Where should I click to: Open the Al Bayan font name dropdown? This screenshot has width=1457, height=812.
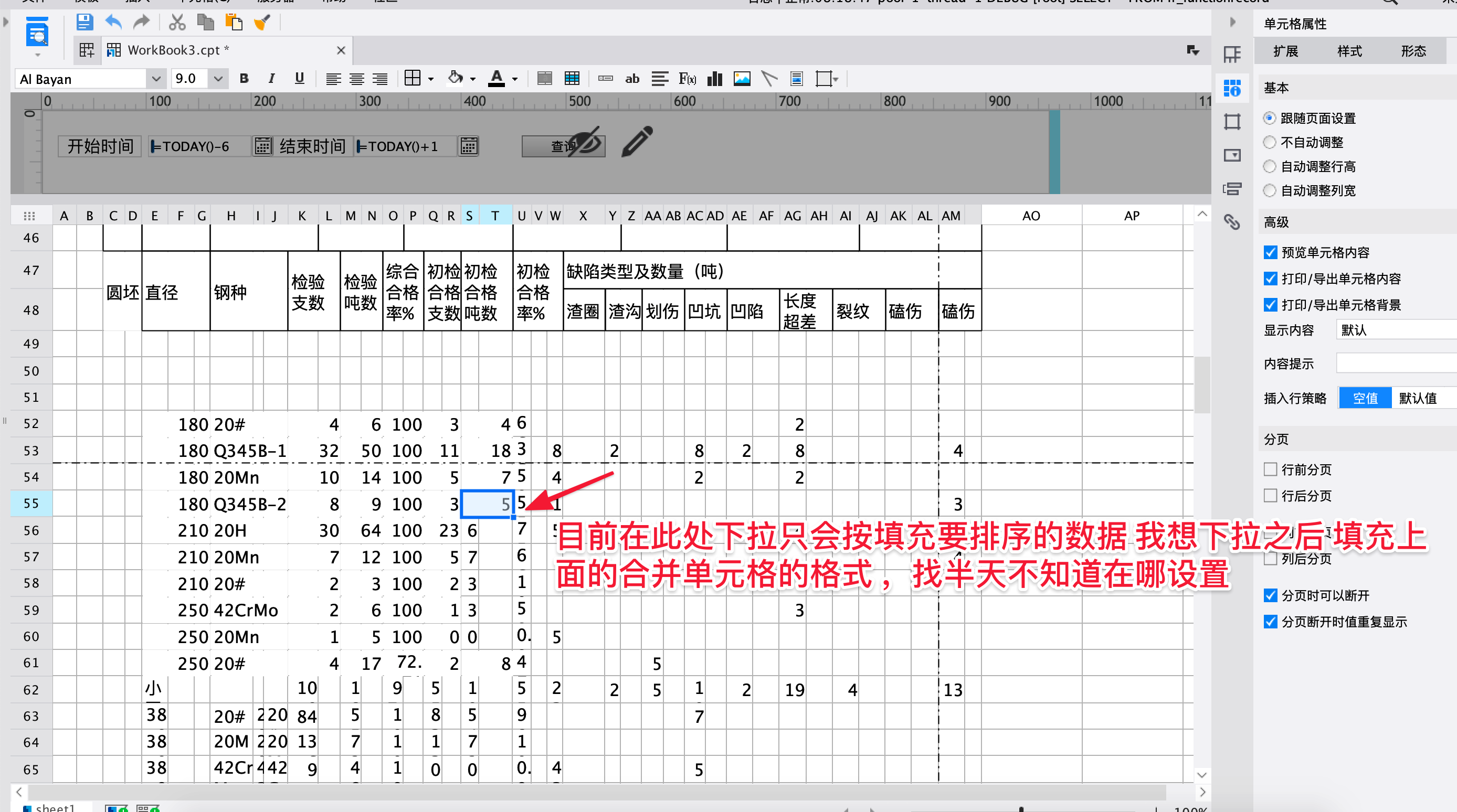coord(156,79)
